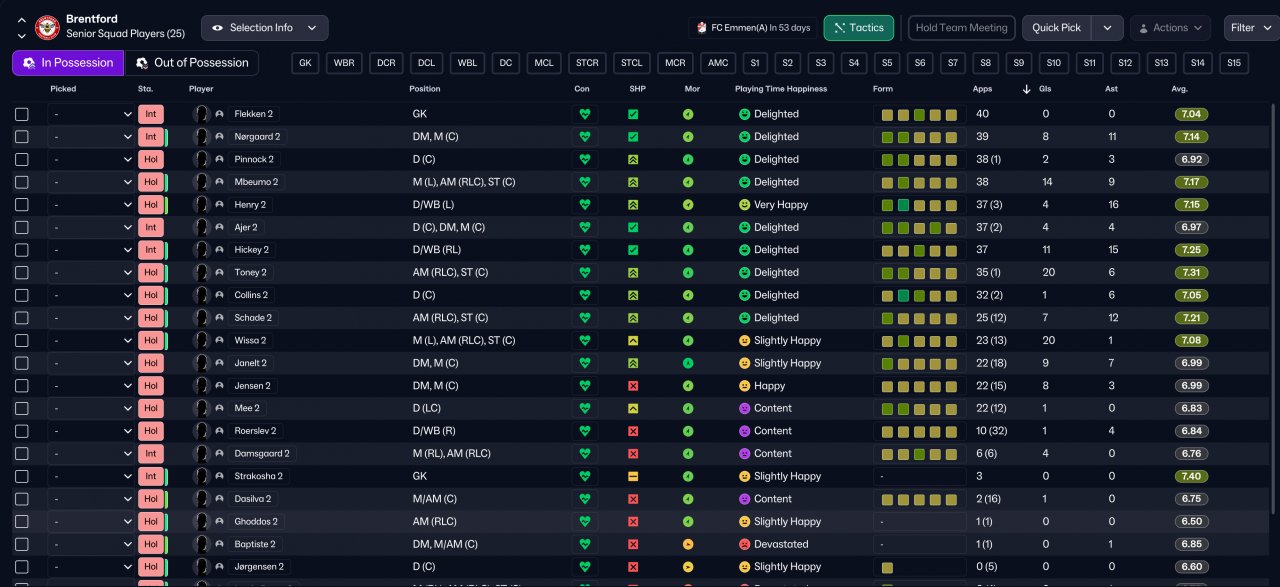The width and height of the screenshot is (1280, 587).
Task: Select the checkbox next to Mbeumo
Action: (22, 182)
